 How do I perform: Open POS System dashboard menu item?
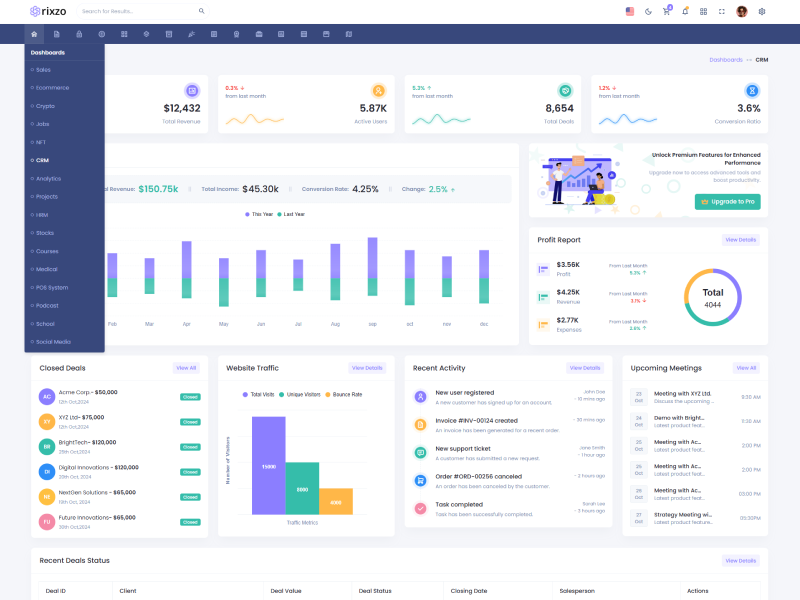tap(51, 287)
